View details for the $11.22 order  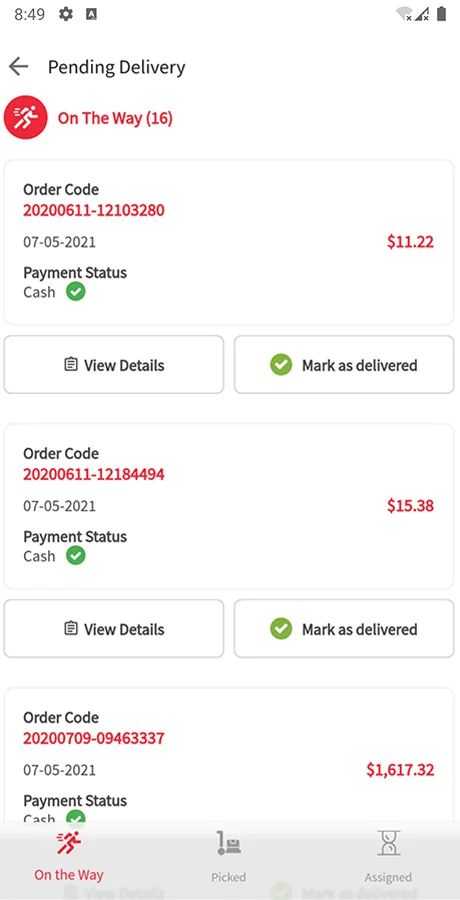(114, 364)
